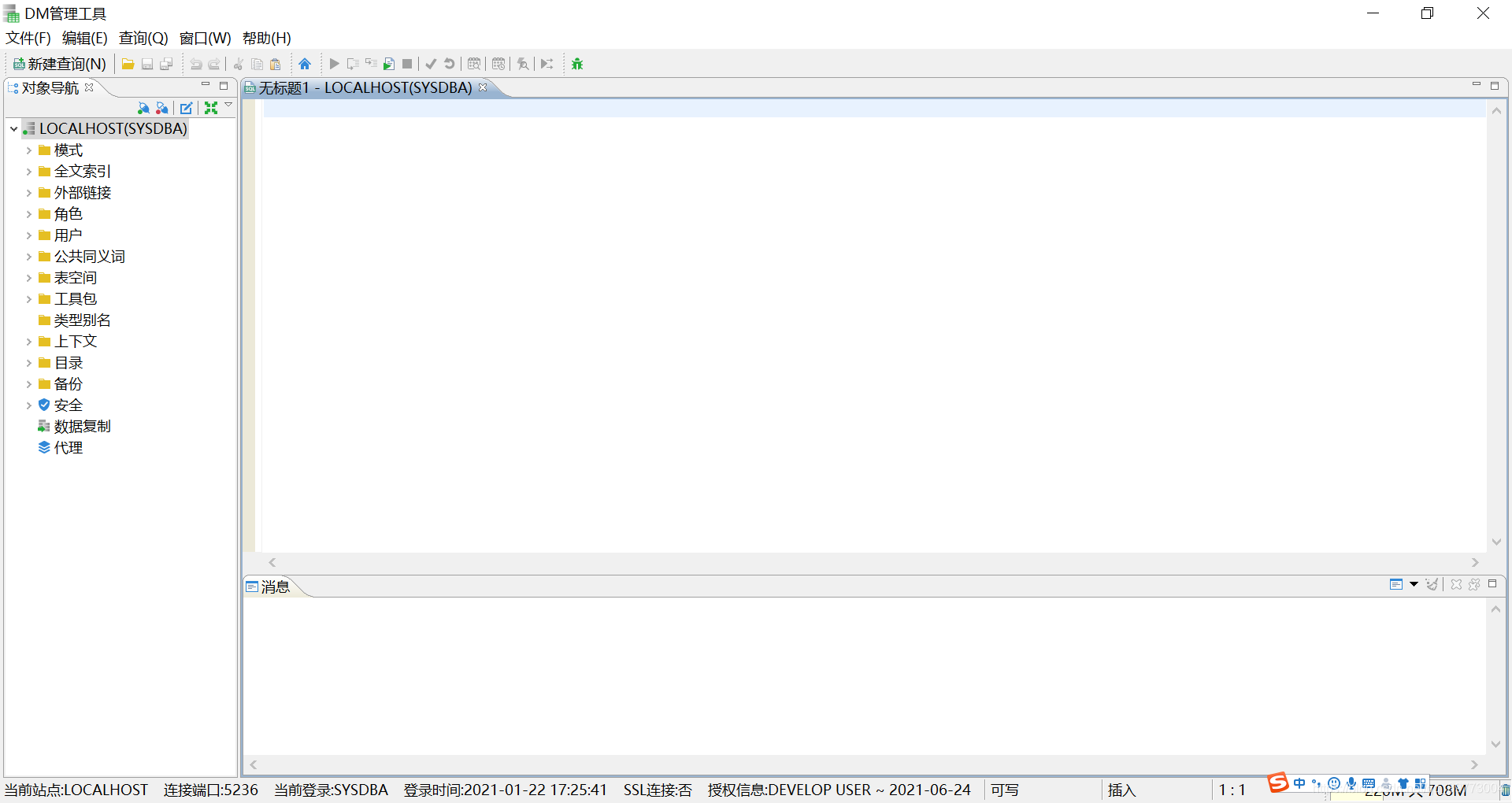The height and width of the screenshot is (803, 1512).
Task: Select the 消息 messages tab
Action: tap(269, 587)
